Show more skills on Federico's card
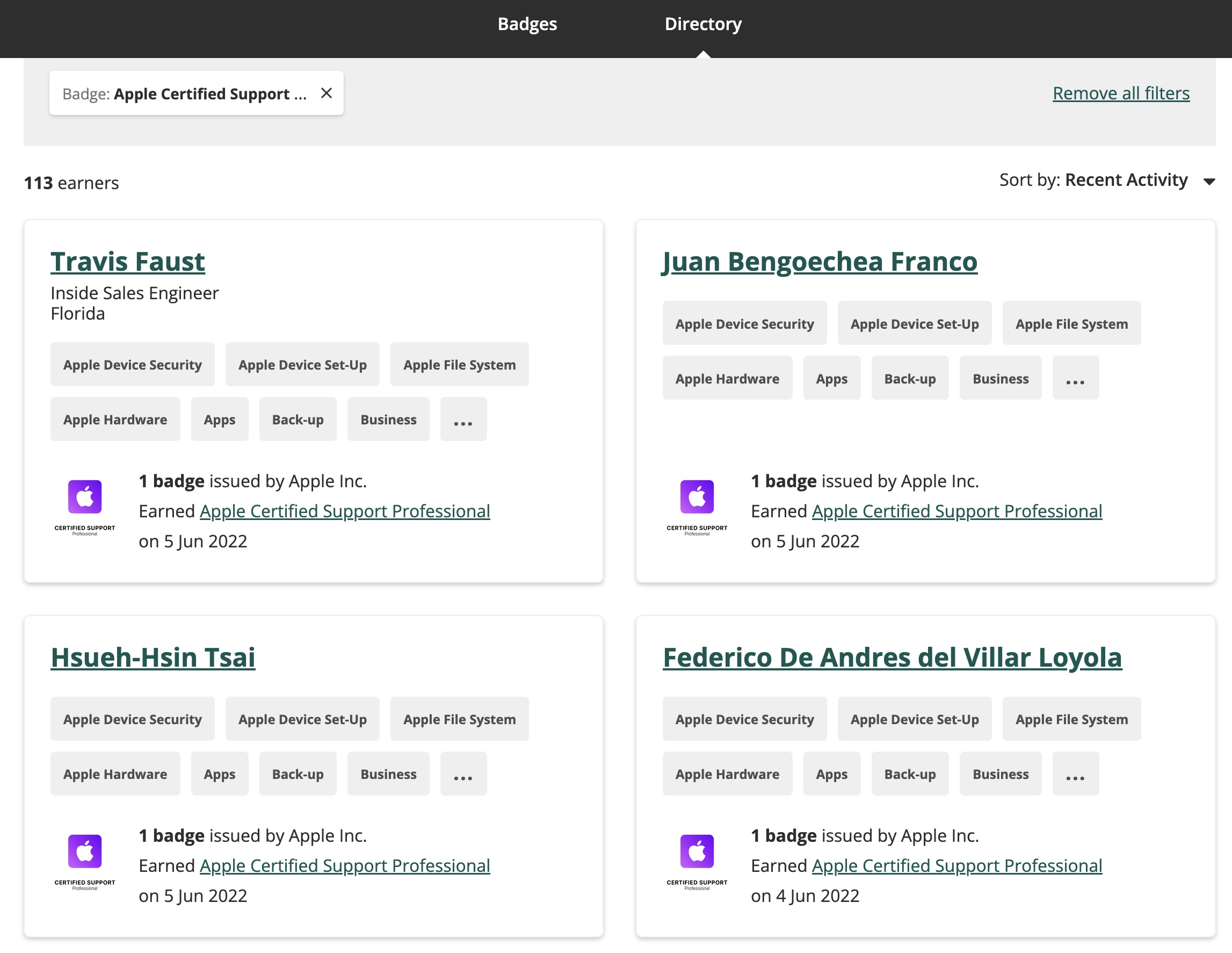1232x953 pixels. (x=1075, y=774)
